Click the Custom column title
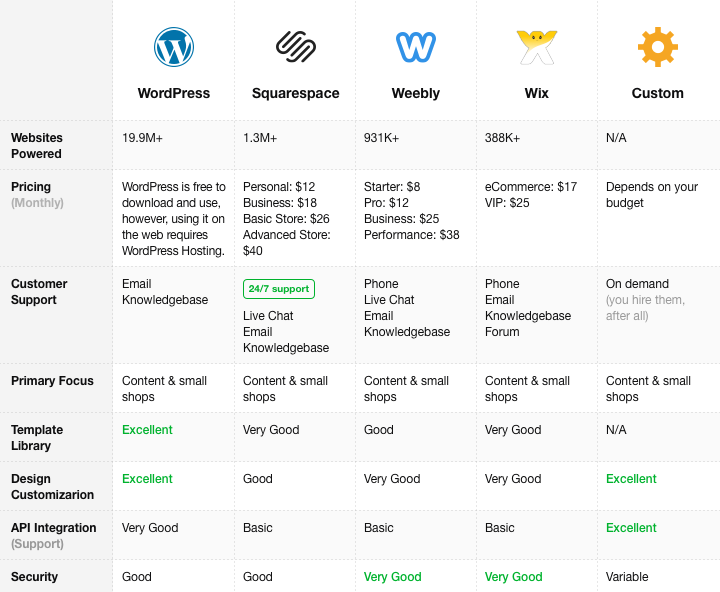 coord(657,93)
